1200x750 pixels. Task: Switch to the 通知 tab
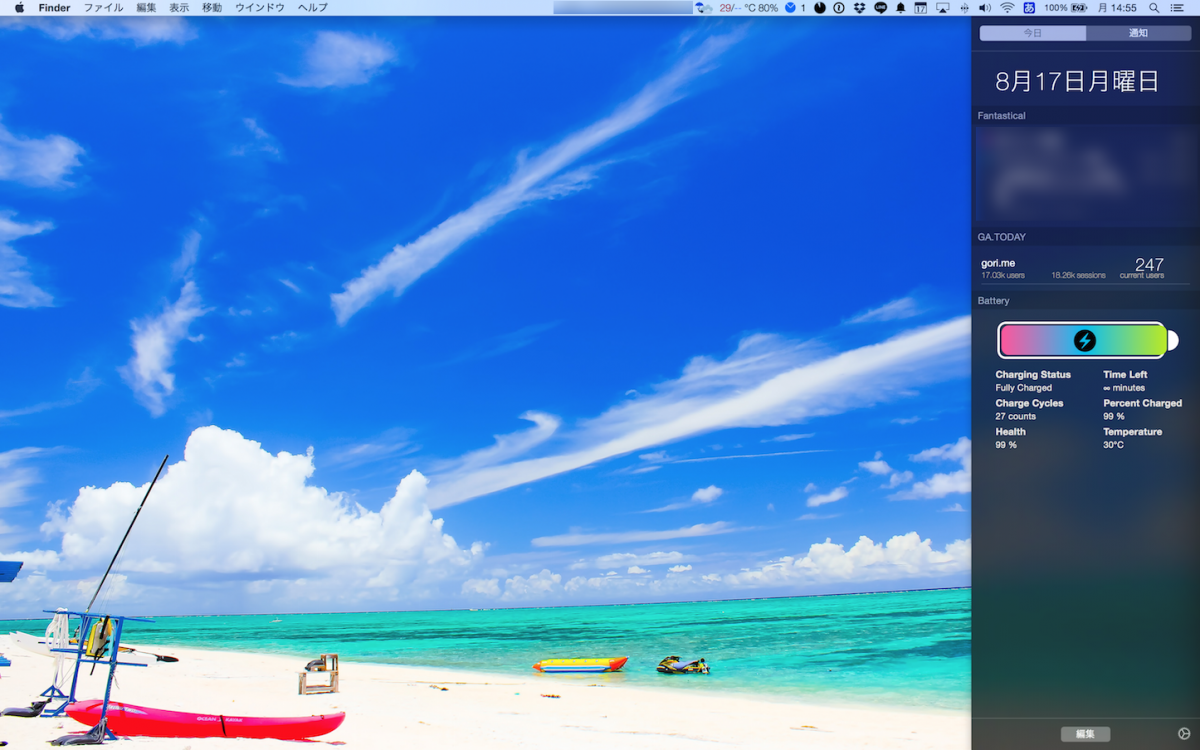coord(1138,33)
